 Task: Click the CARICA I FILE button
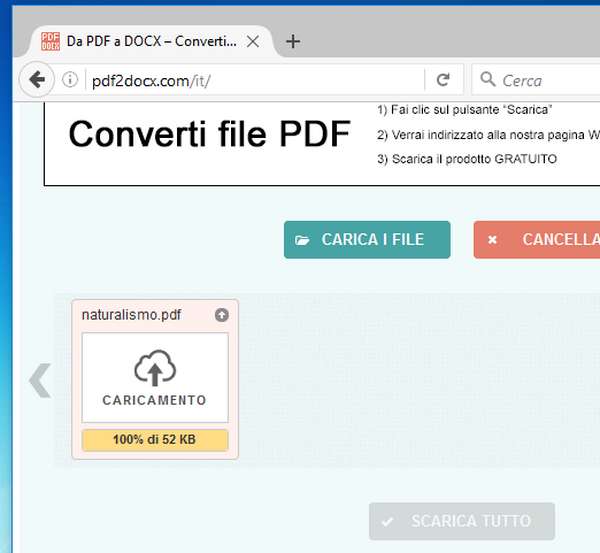367,240
